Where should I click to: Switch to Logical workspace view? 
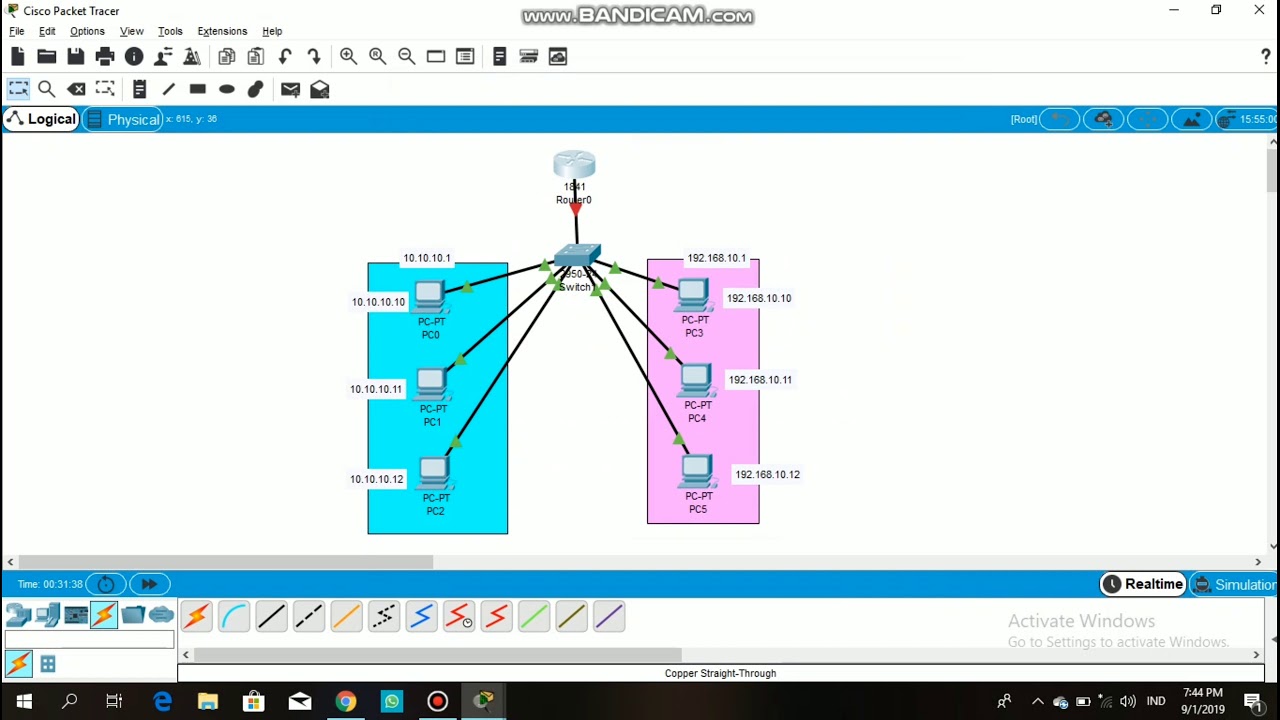[41, 119]
